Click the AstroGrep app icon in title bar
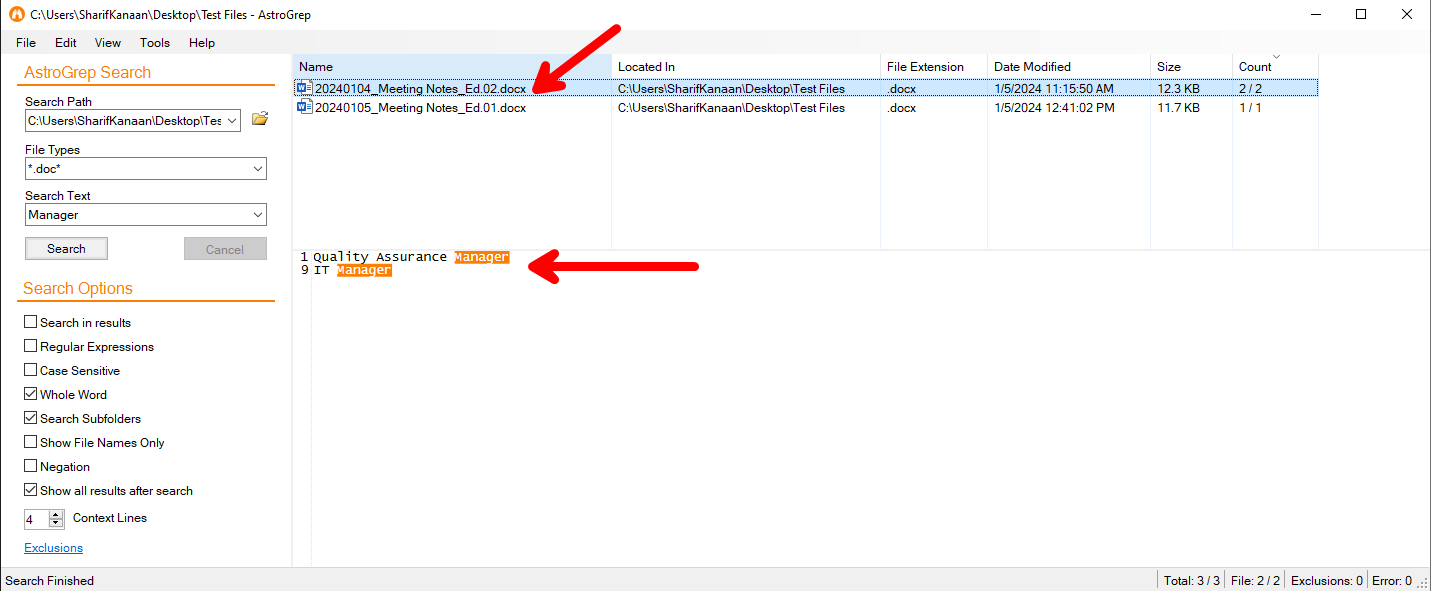 tap(16, 14)
